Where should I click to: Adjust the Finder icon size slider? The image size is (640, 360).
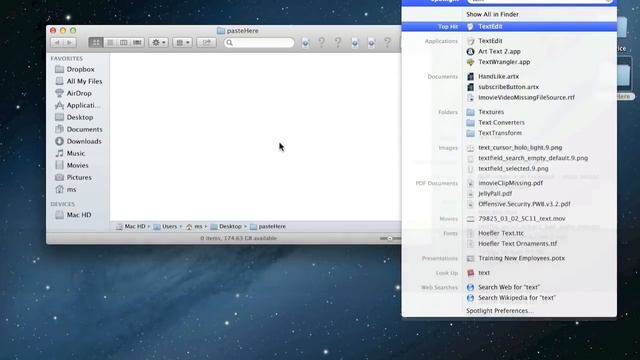(390, 238)
